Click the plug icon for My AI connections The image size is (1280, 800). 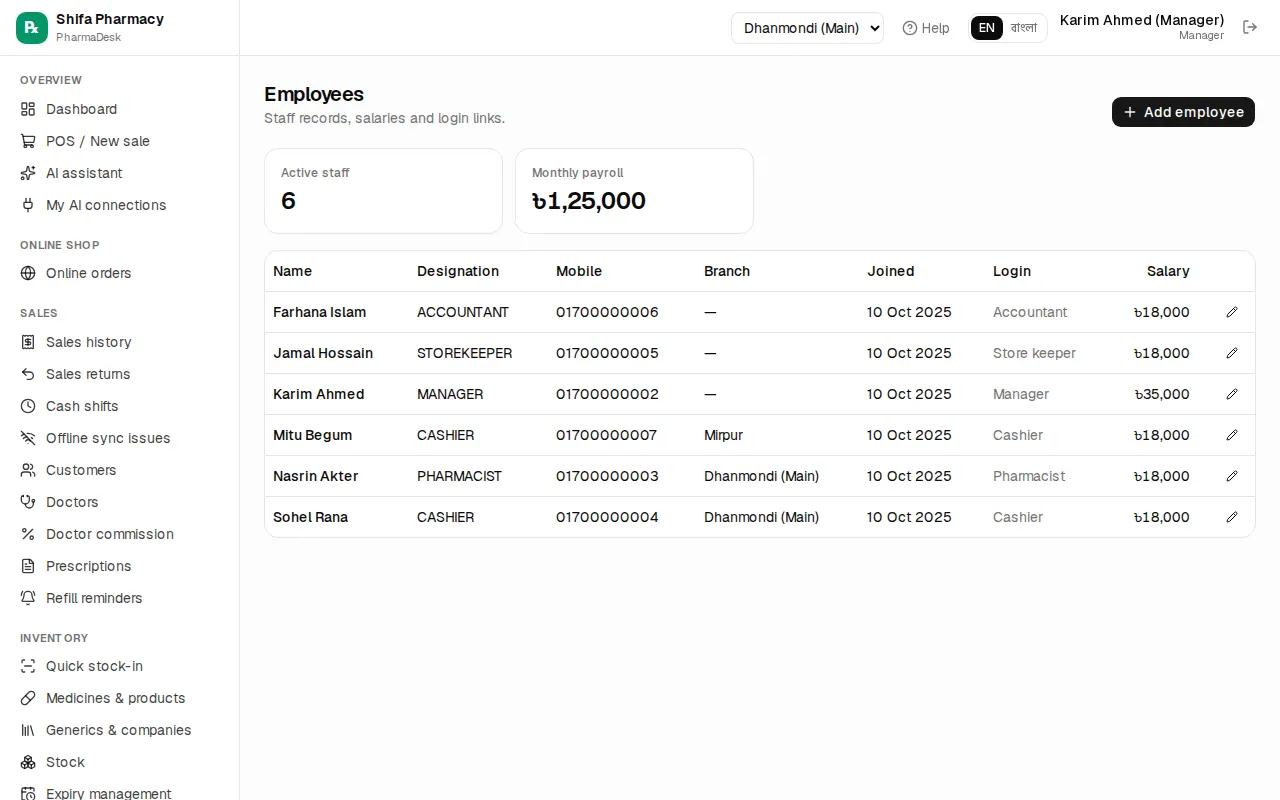click(x=28, y=205)
